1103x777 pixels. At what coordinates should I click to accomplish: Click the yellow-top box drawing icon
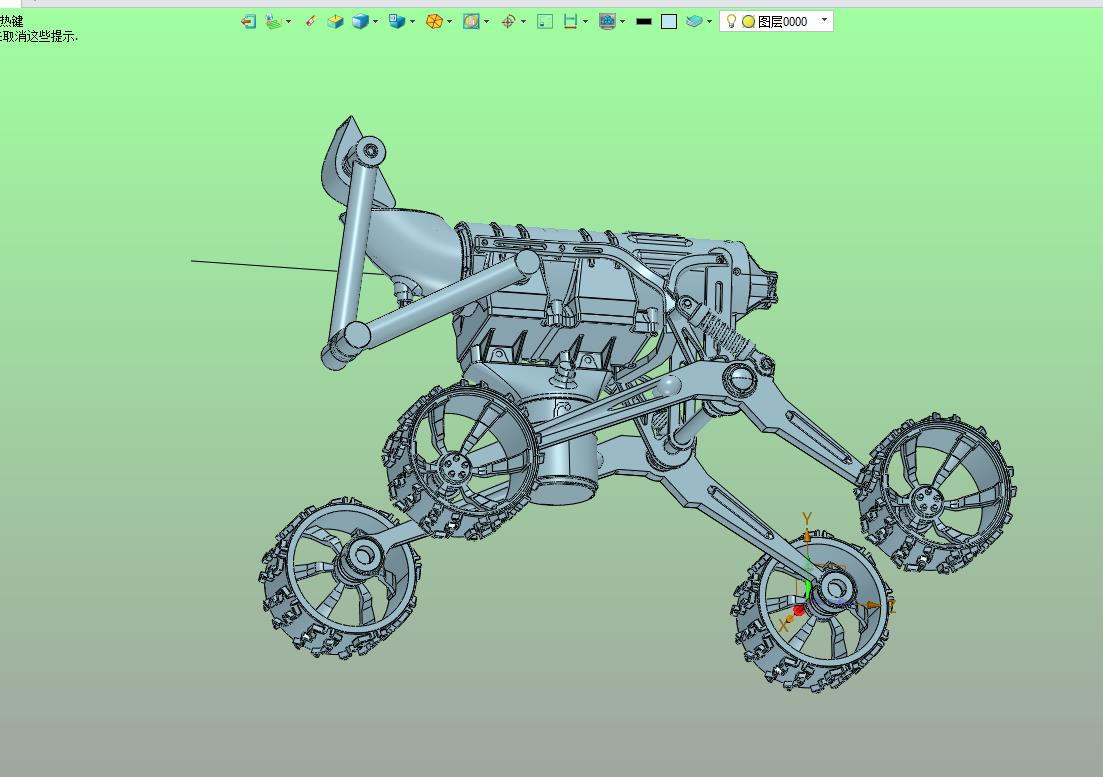click(335, 22)
